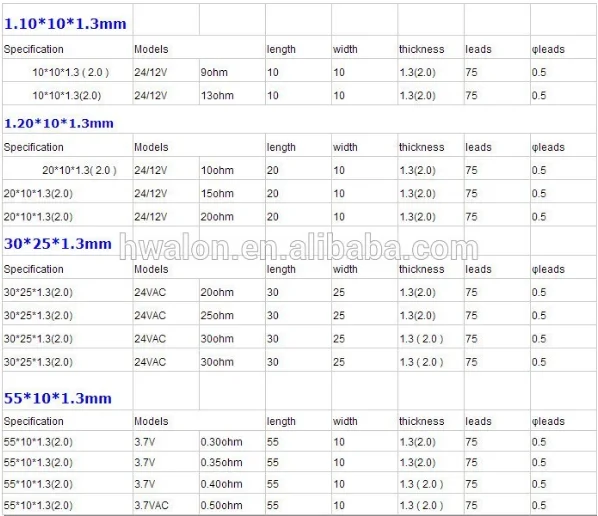Click the 1.10*10*1.3mm section heading
598x516 pixels.
tap(65, 24)
